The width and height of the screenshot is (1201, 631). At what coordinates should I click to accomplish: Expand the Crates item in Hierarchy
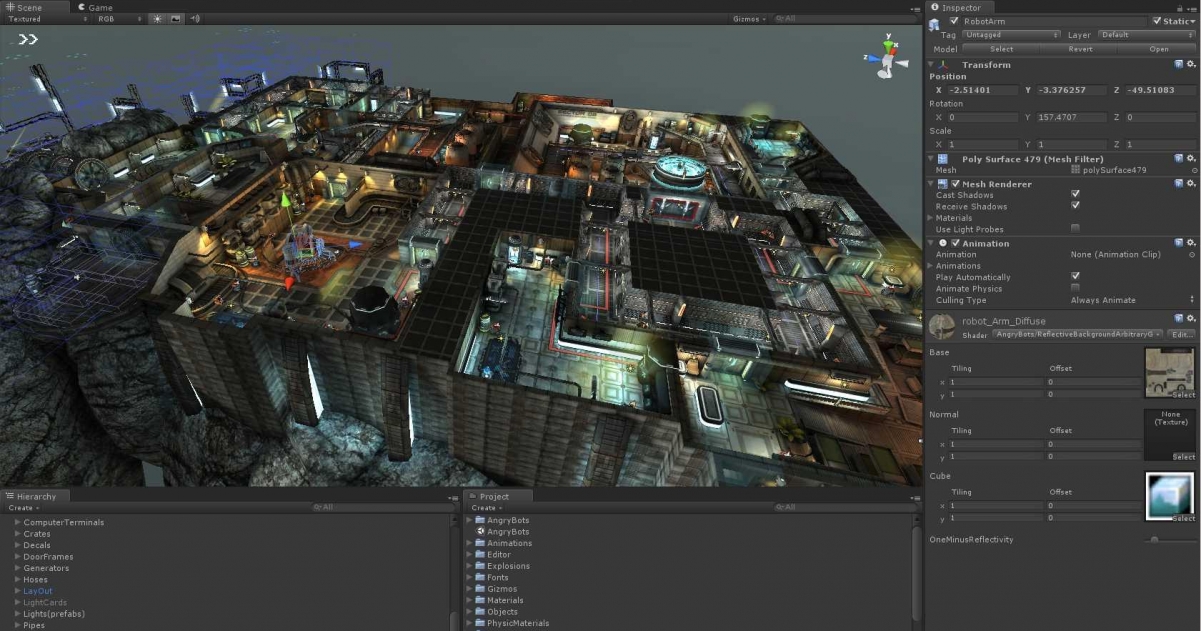[x=17, y=534]
